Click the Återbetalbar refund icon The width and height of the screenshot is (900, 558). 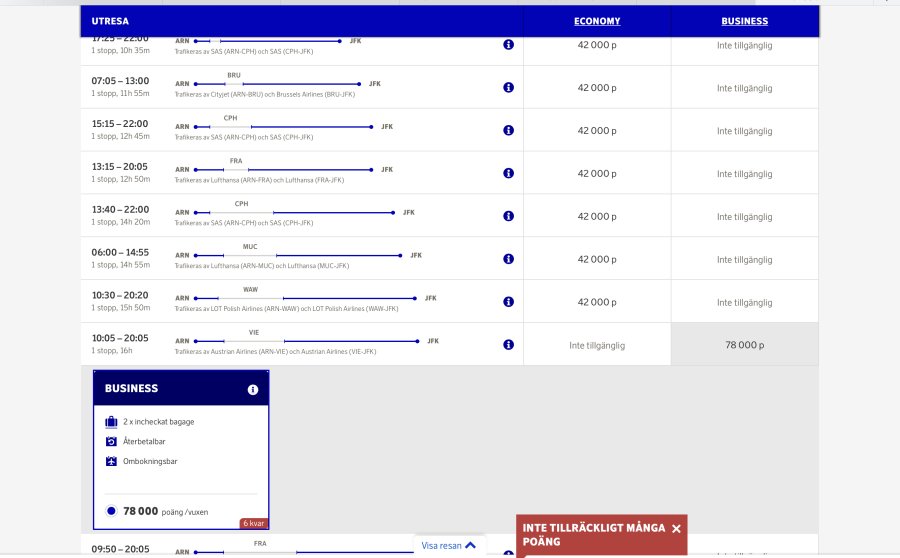(112, 442)
